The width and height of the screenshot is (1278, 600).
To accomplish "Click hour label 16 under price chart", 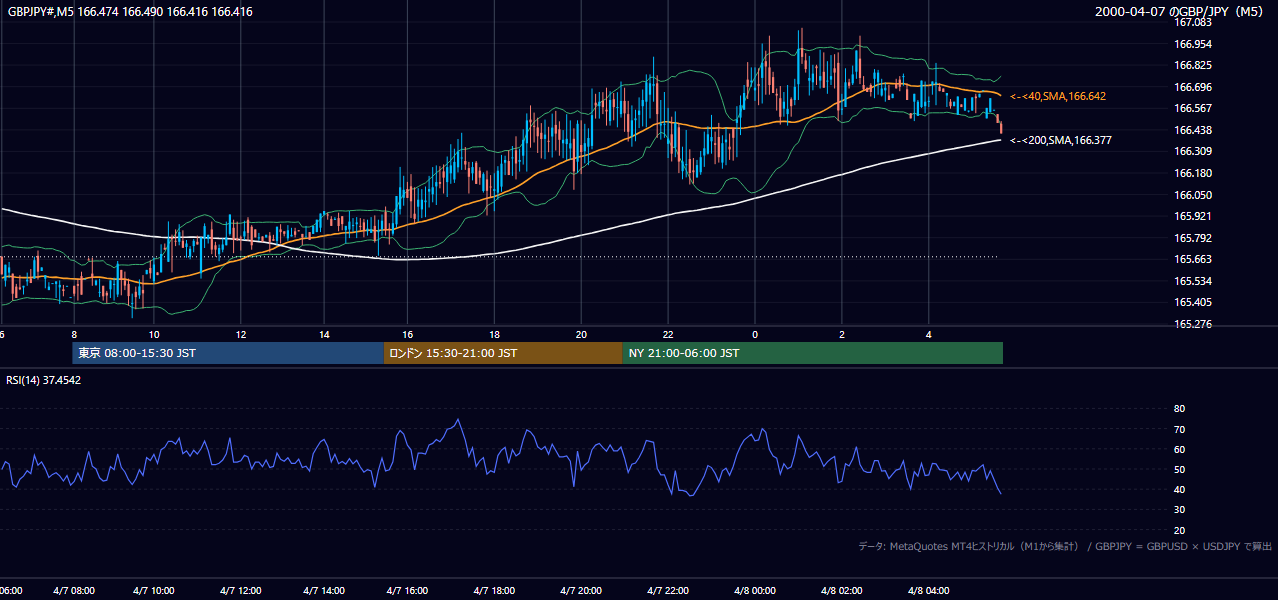I will (x=408, y=334).
